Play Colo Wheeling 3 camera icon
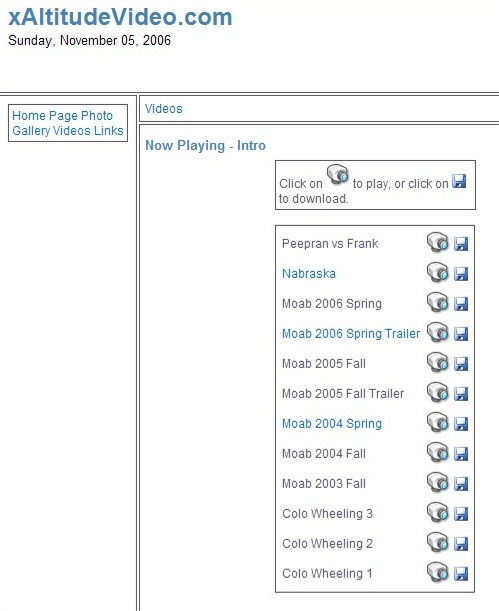Viewport: 499px width, 611px height. point(438,512)
